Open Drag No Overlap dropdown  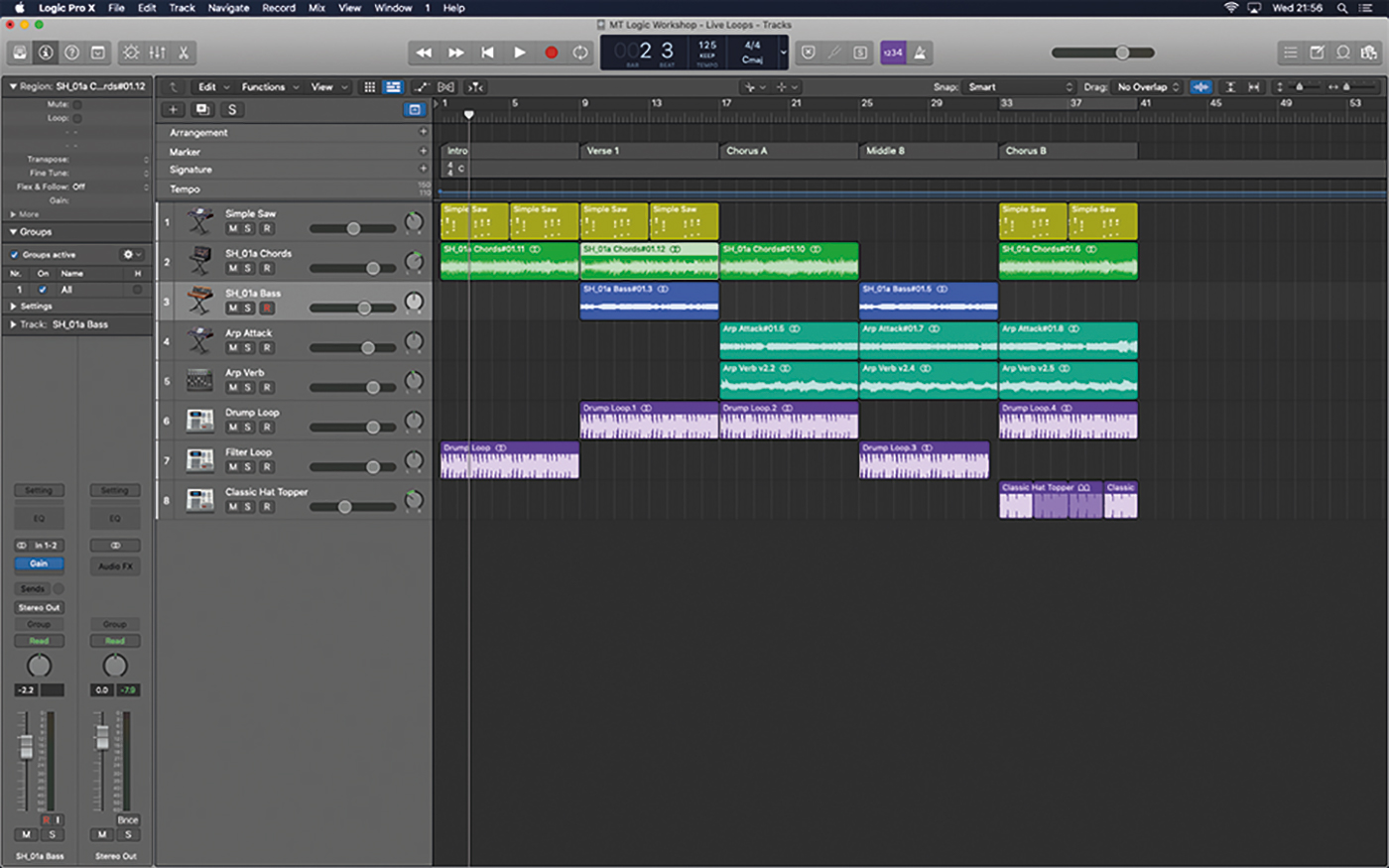click(x=1147, y=87)
